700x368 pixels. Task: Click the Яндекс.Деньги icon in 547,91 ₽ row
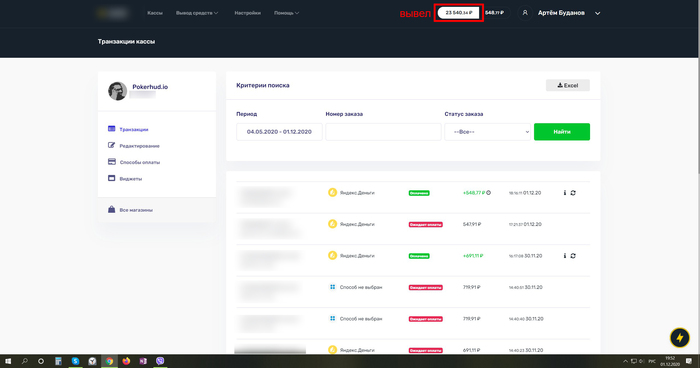332,224
